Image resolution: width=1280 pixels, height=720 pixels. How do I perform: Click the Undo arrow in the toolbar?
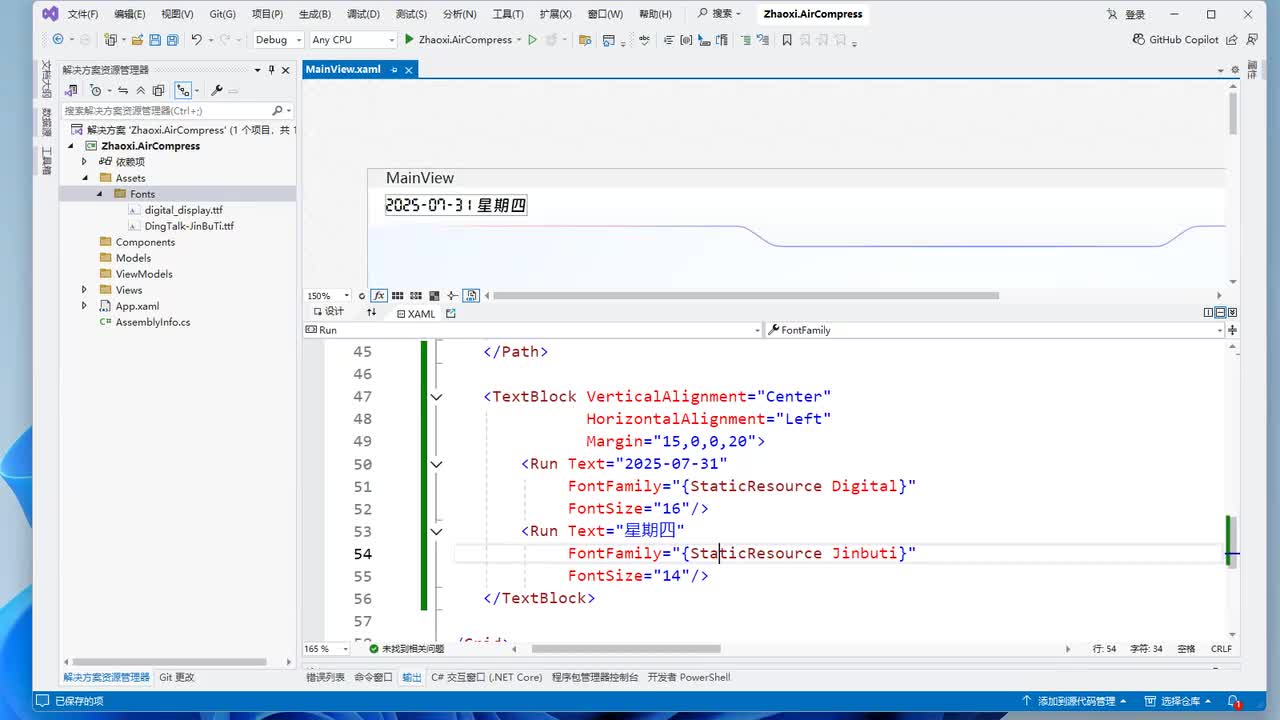click(x=197, y=40)
